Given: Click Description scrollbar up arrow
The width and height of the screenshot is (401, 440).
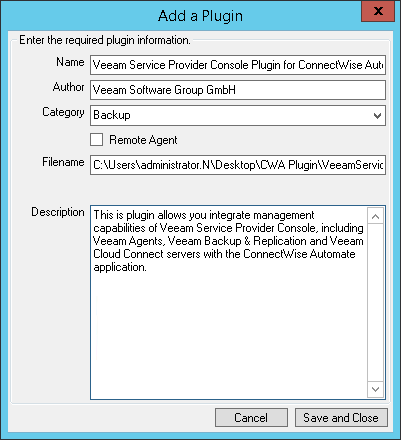Looking at the screenshot, I should click(x=375, y=216).
